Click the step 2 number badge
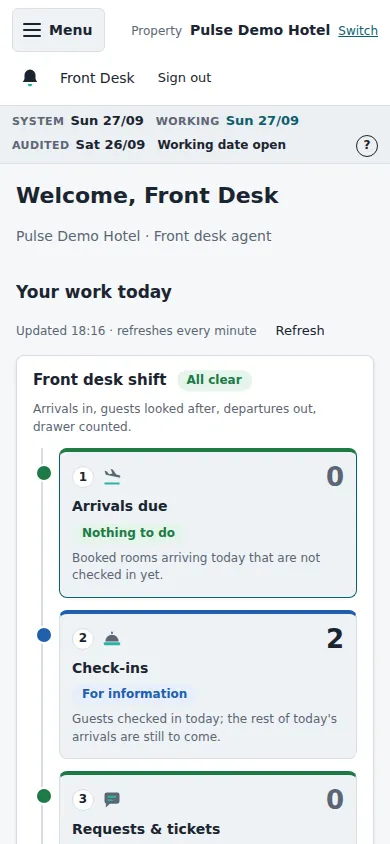The width and height of the screenshot is (390, 844). (x=83, y=638)
